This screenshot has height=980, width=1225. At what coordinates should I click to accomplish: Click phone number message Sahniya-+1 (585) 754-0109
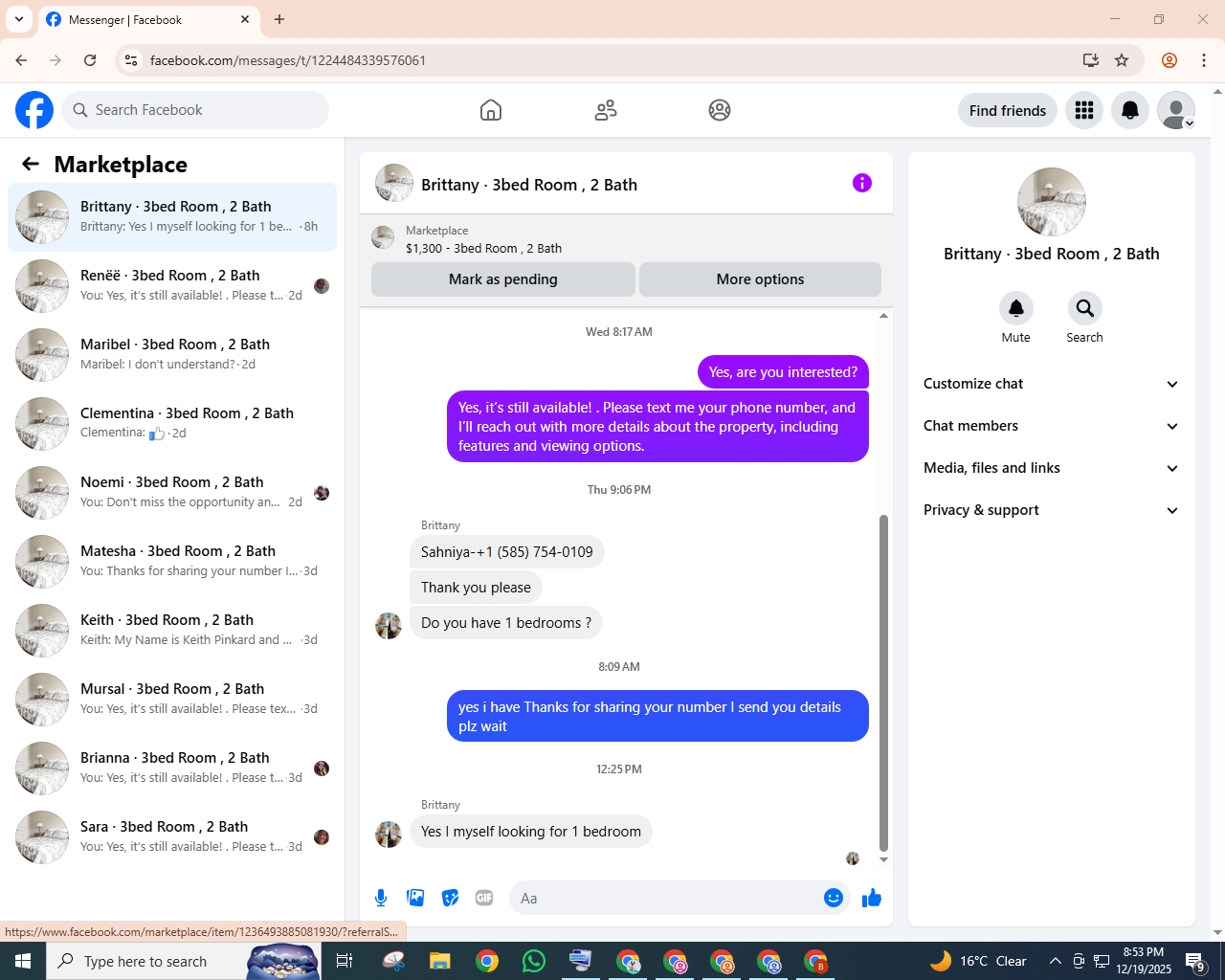(x=507, y=552)
